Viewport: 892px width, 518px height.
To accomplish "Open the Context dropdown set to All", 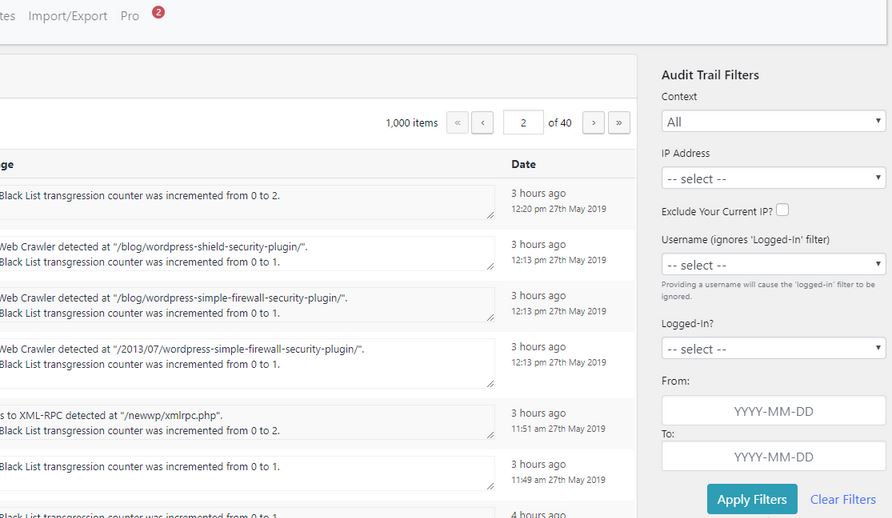I will click(773, 121).
